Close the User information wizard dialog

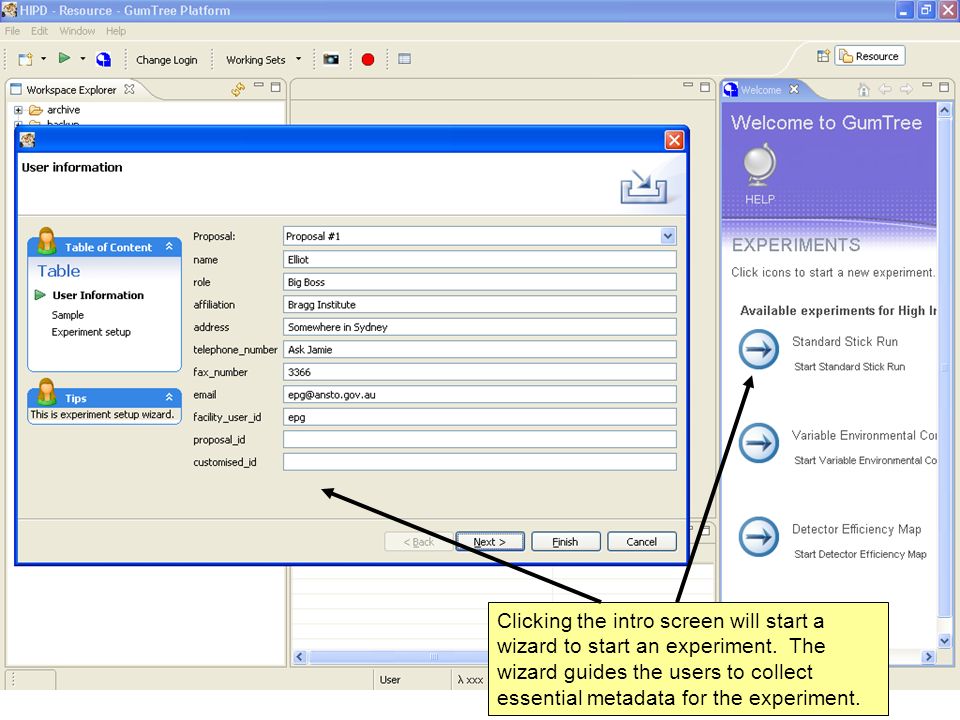[x=674, y=140]
